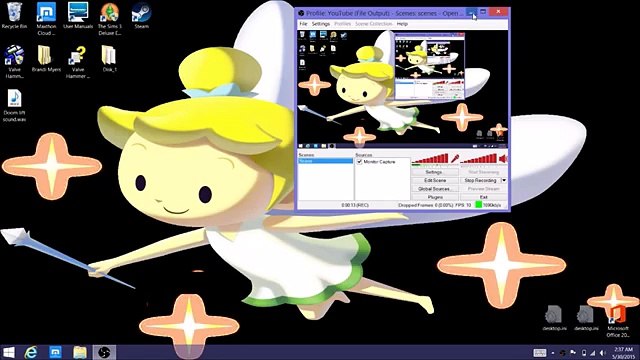Open the touch keyboard tray icon
The image size is (640, 360).
click(540, 353)
